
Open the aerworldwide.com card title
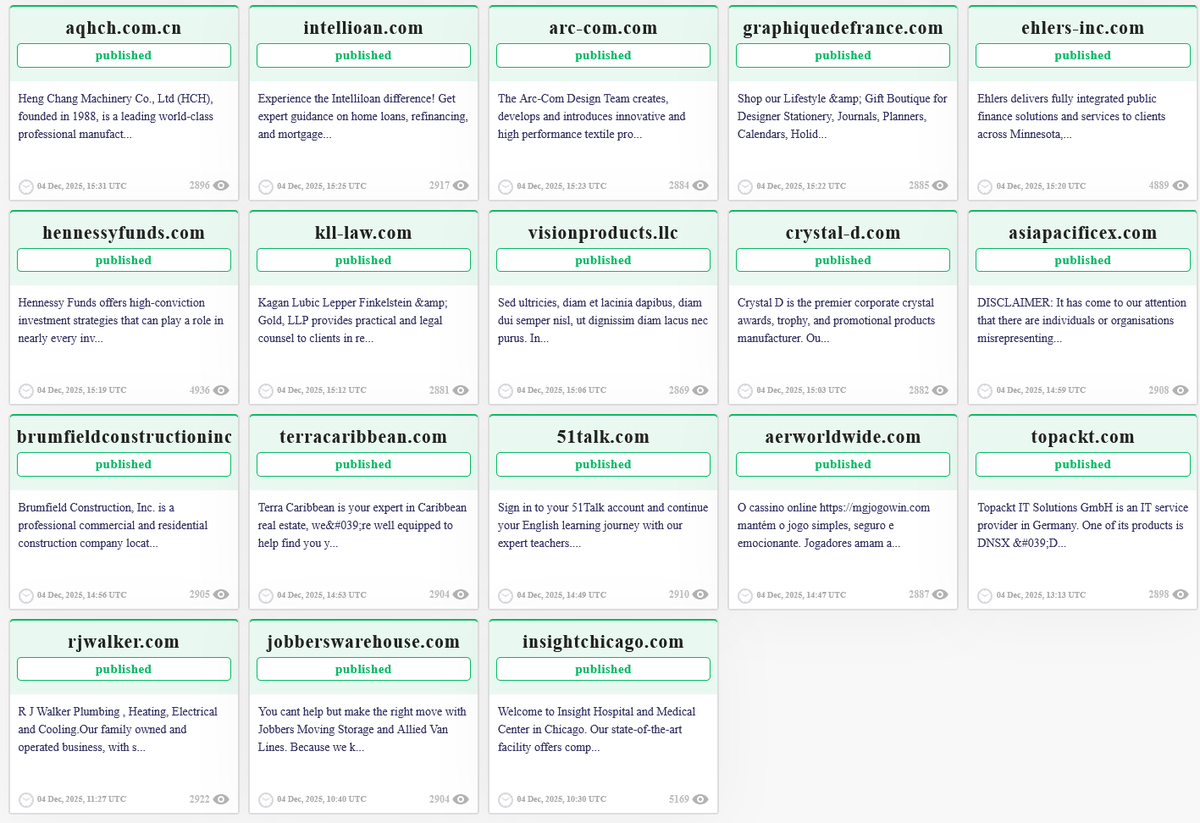[x=843, y=437]
